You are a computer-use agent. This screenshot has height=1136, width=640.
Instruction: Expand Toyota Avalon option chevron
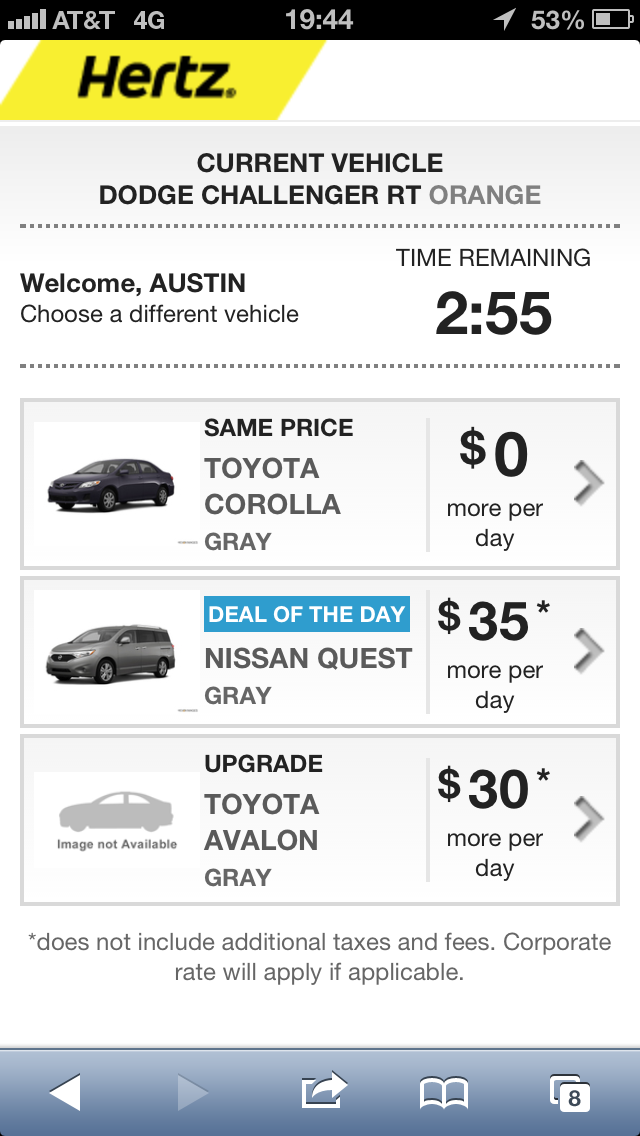588,819
